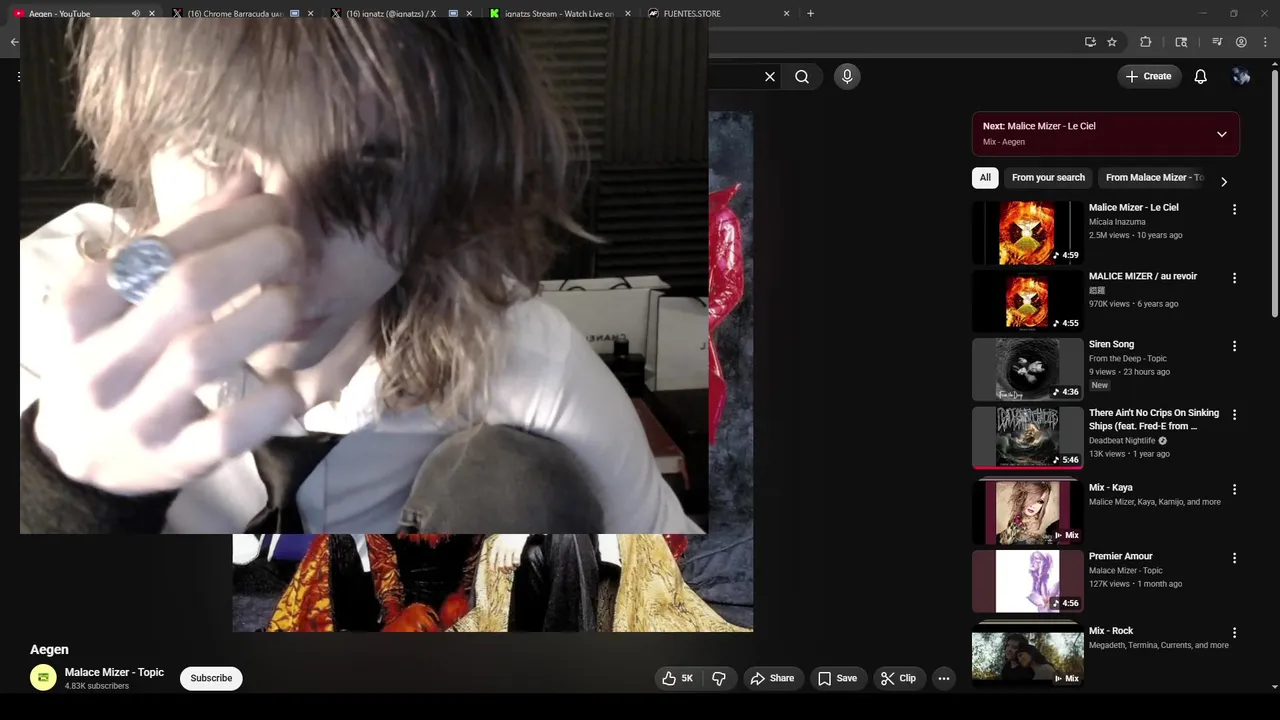Close the Aegen - YouTube tab

(152, 14)
